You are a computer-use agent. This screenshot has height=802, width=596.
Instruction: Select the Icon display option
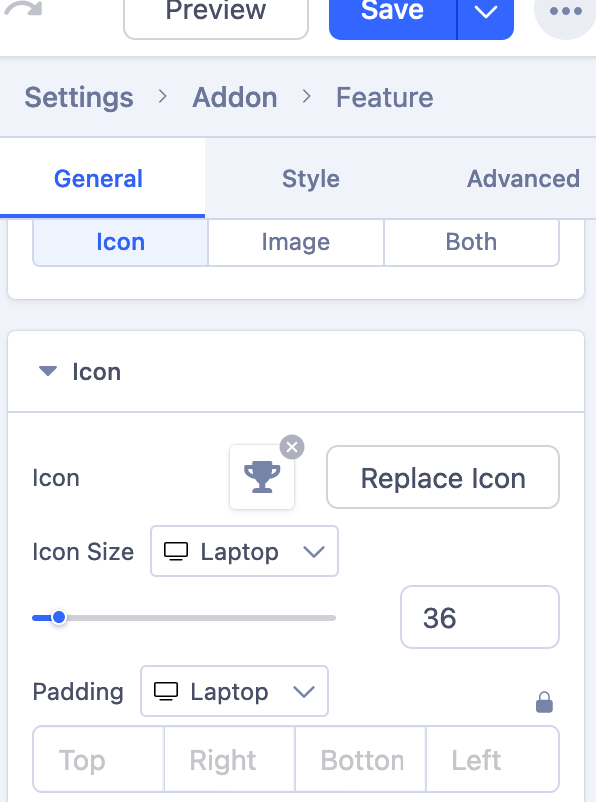point(120,241)
